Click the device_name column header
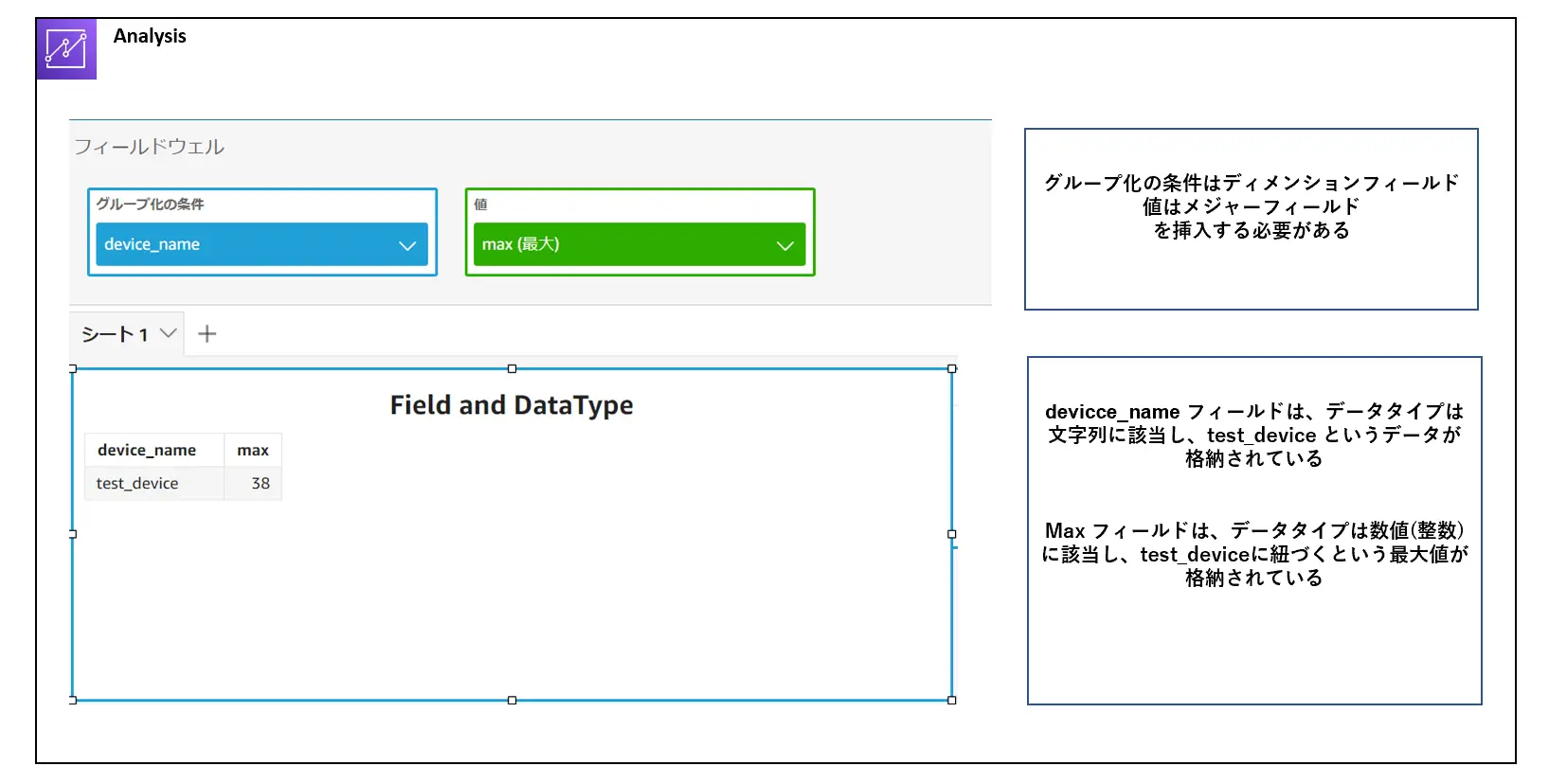 point(147,450)
